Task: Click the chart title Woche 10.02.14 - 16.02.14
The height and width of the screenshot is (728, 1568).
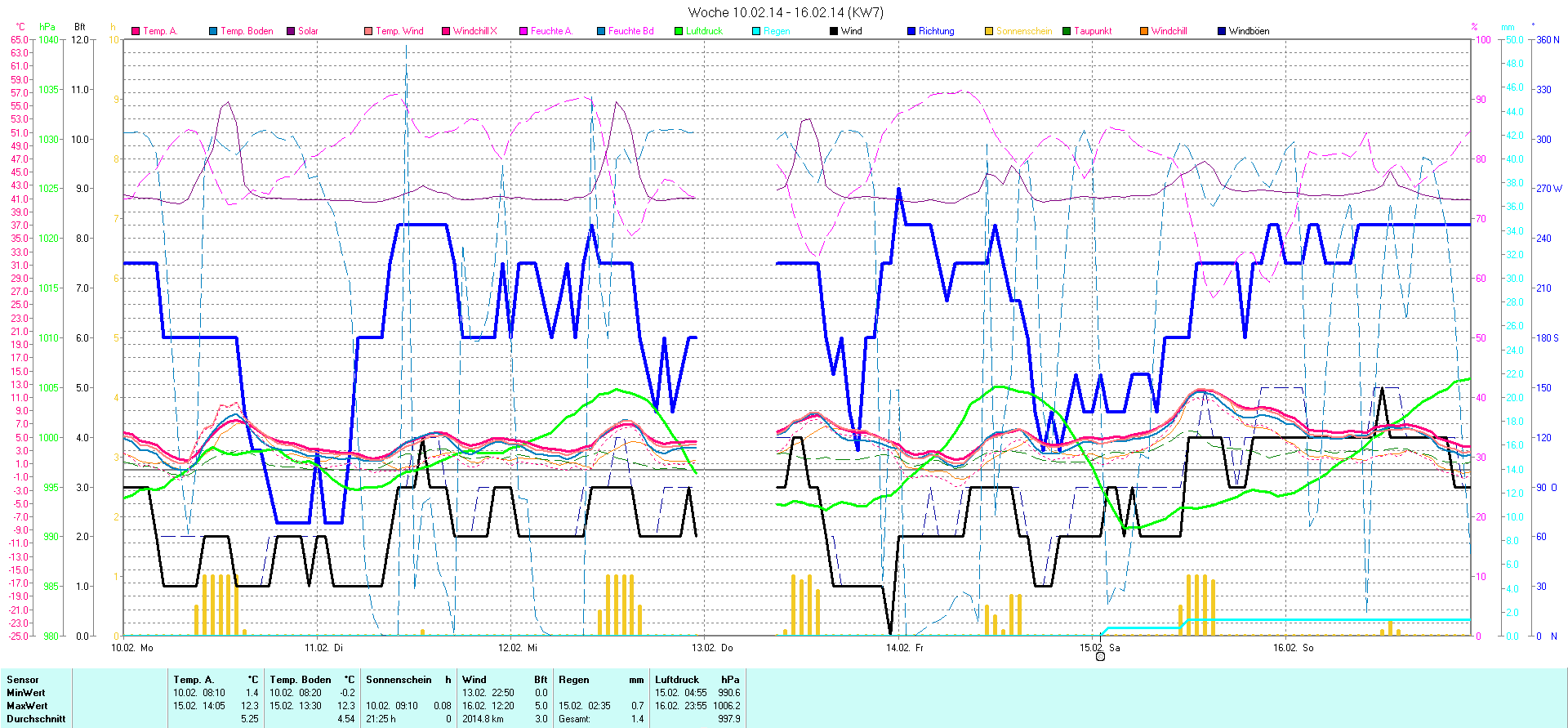Action: (x=785, y=12)
